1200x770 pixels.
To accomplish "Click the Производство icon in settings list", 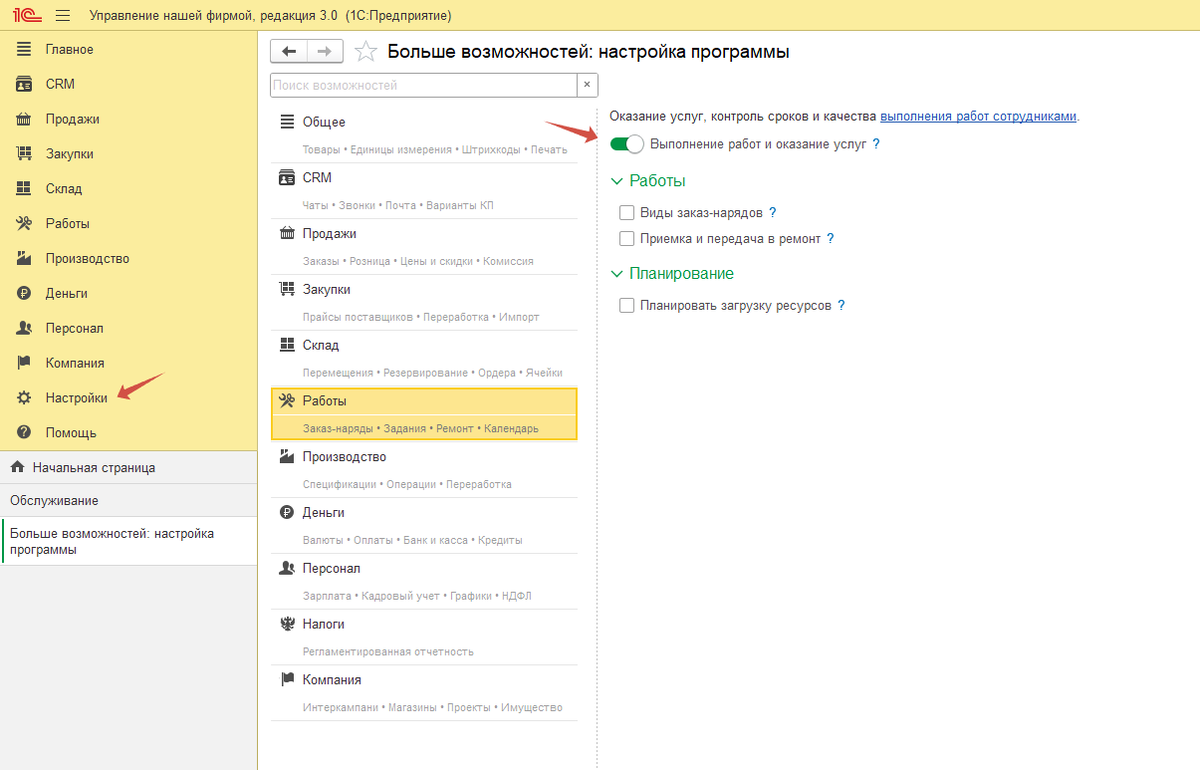I will [x=287, y=457].
